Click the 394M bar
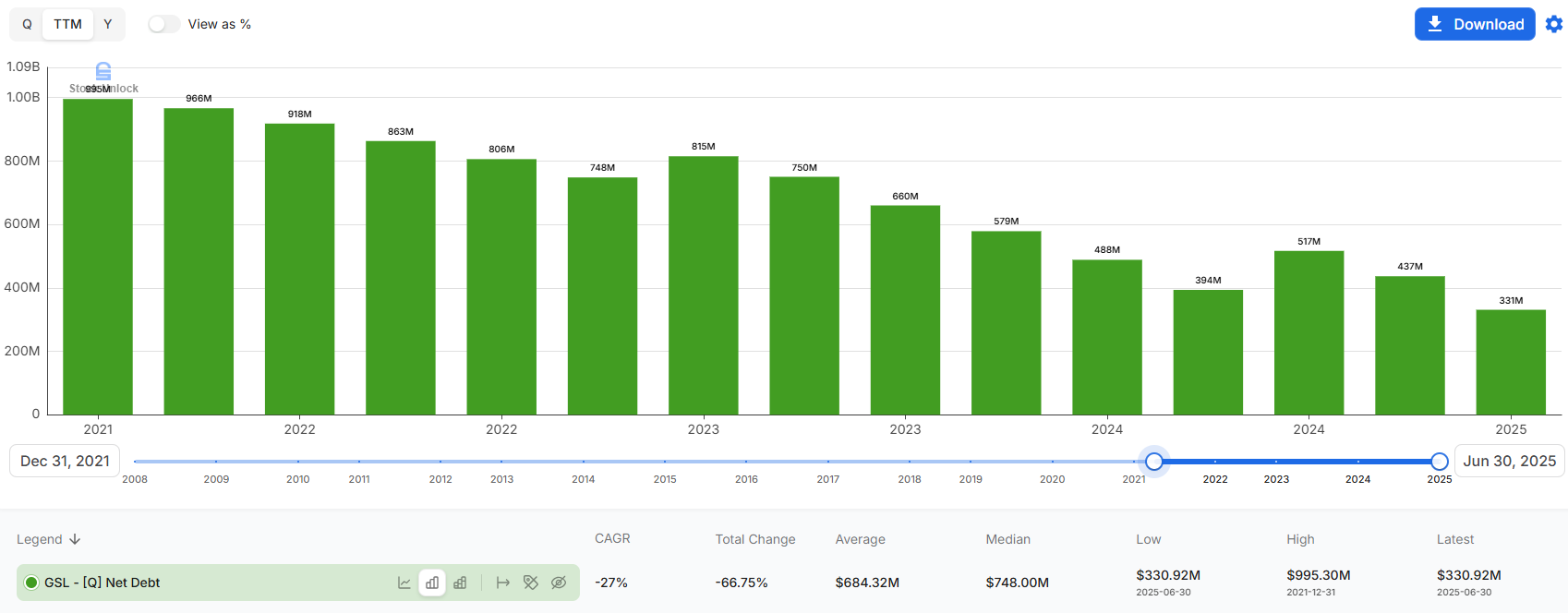 pyautogui.click(x=1208, y=352)
